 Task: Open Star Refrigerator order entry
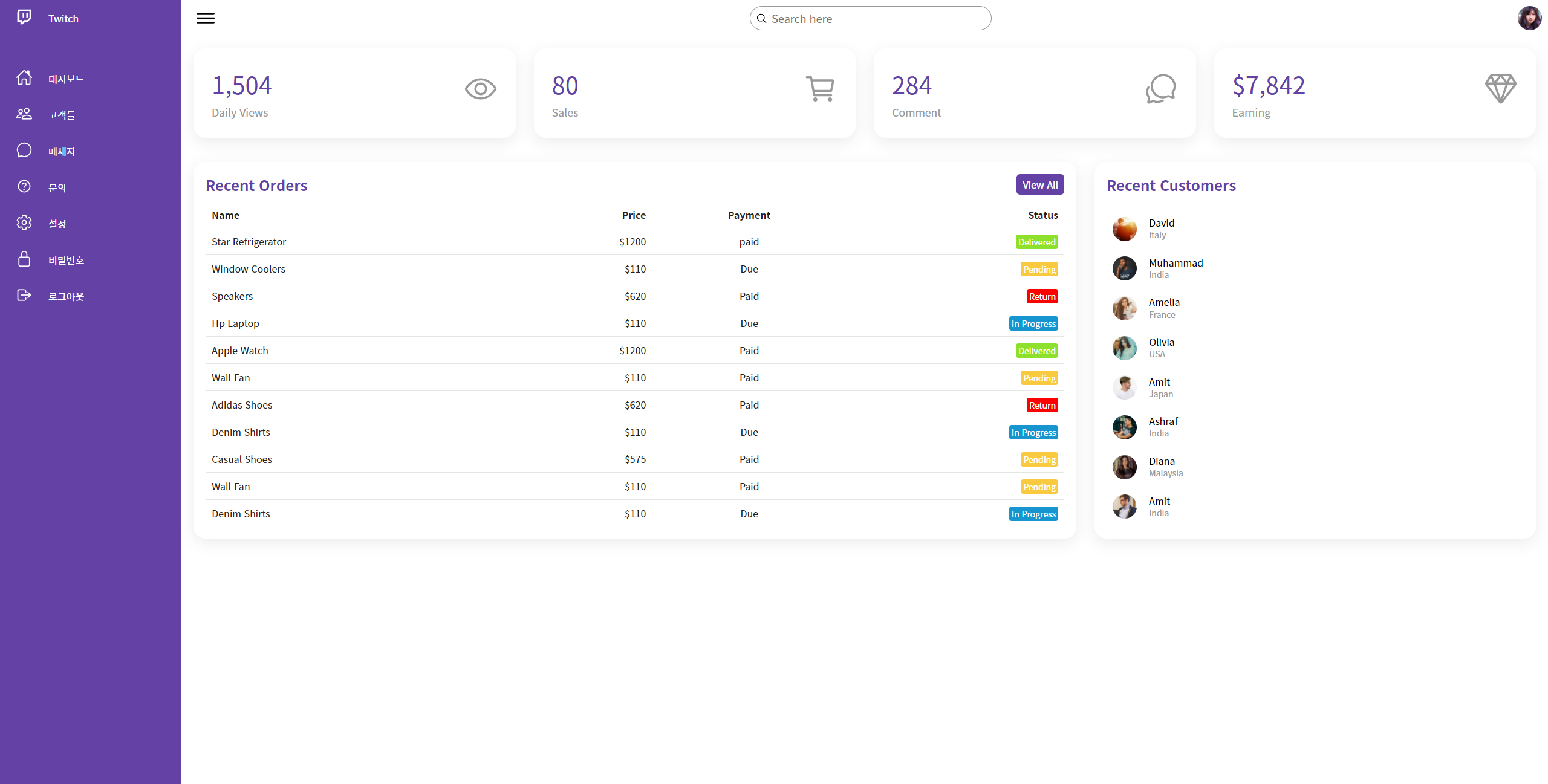point(249,241)
